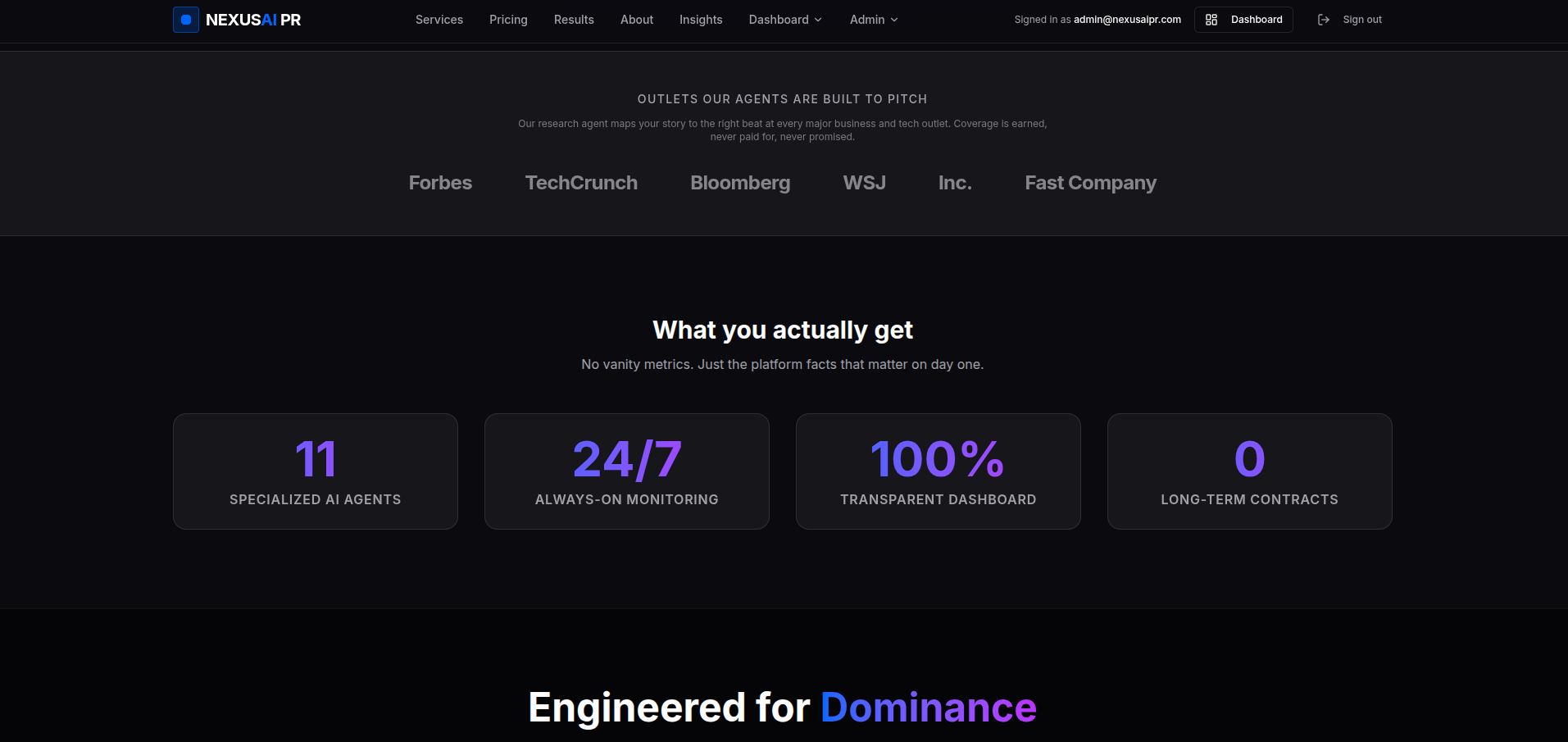Viewport: 1568px width, 742px height.
Task: Click the 'No vanity metrics' subtitle text
Action: click(x=783, y=364)
